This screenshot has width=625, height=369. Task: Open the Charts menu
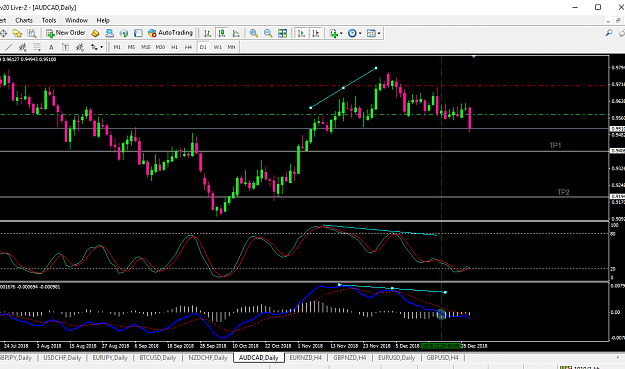click(24, 20)
